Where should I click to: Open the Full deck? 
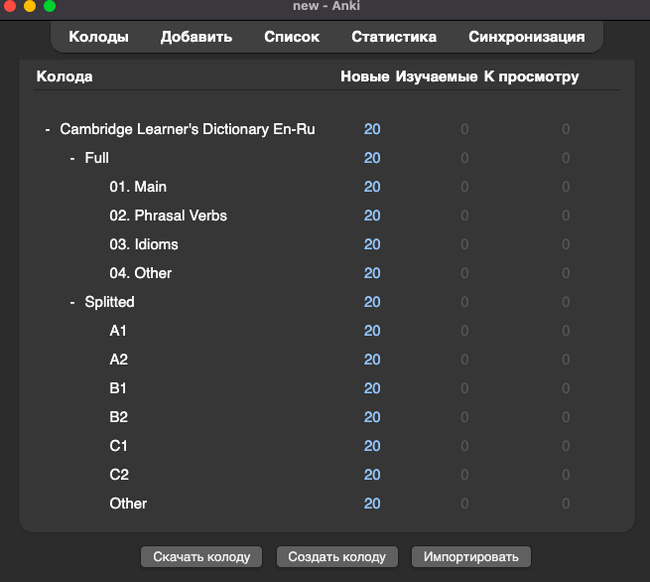[x=97, y=158]
